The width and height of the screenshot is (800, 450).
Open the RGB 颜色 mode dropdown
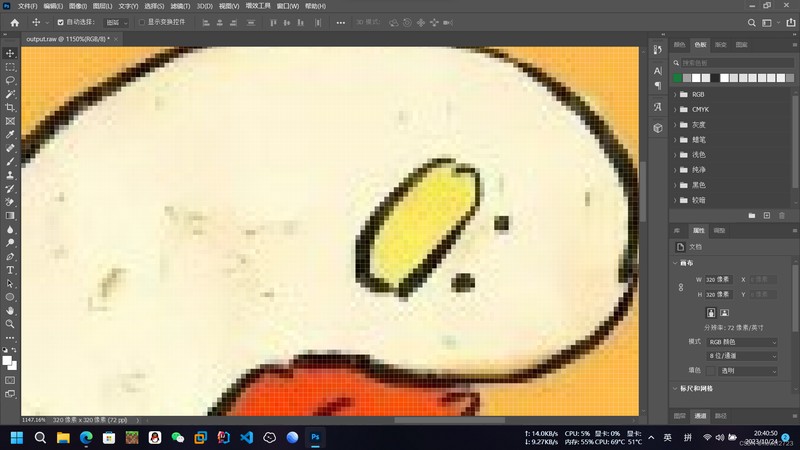pyautogui.click(x=742, y=342)
